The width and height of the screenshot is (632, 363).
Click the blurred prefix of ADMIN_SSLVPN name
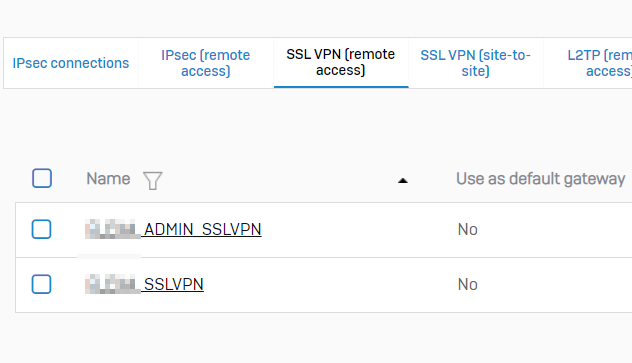(112, 229)
